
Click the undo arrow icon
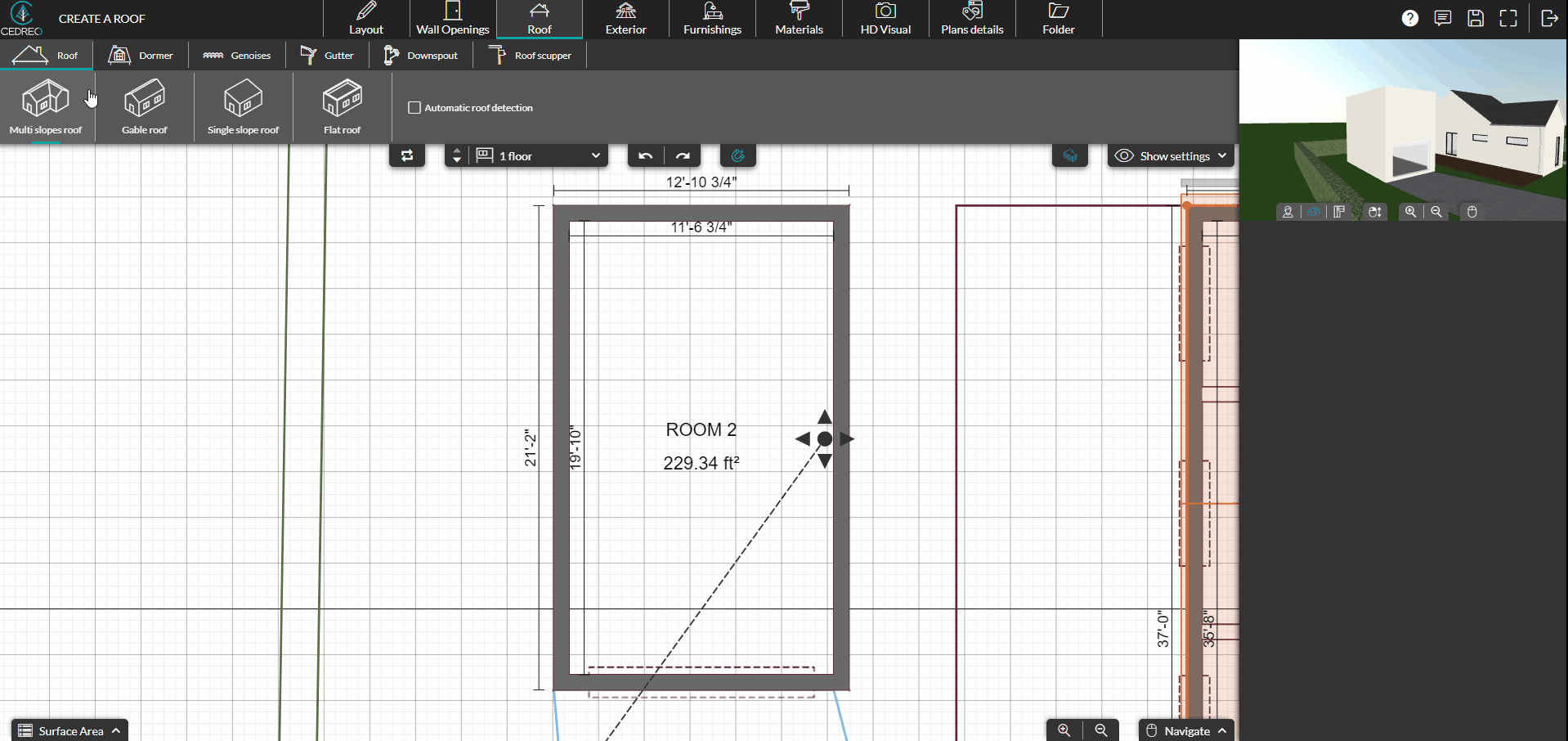[644, 155]
